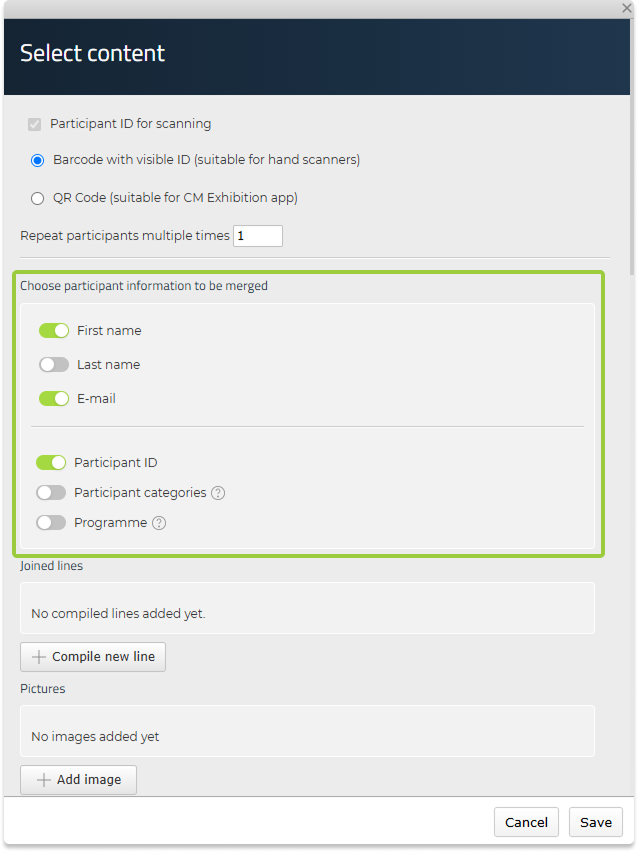Screen dimensions: 638x852
Task: Switch on the Programme toggle
Action: [x=51, y=523]
